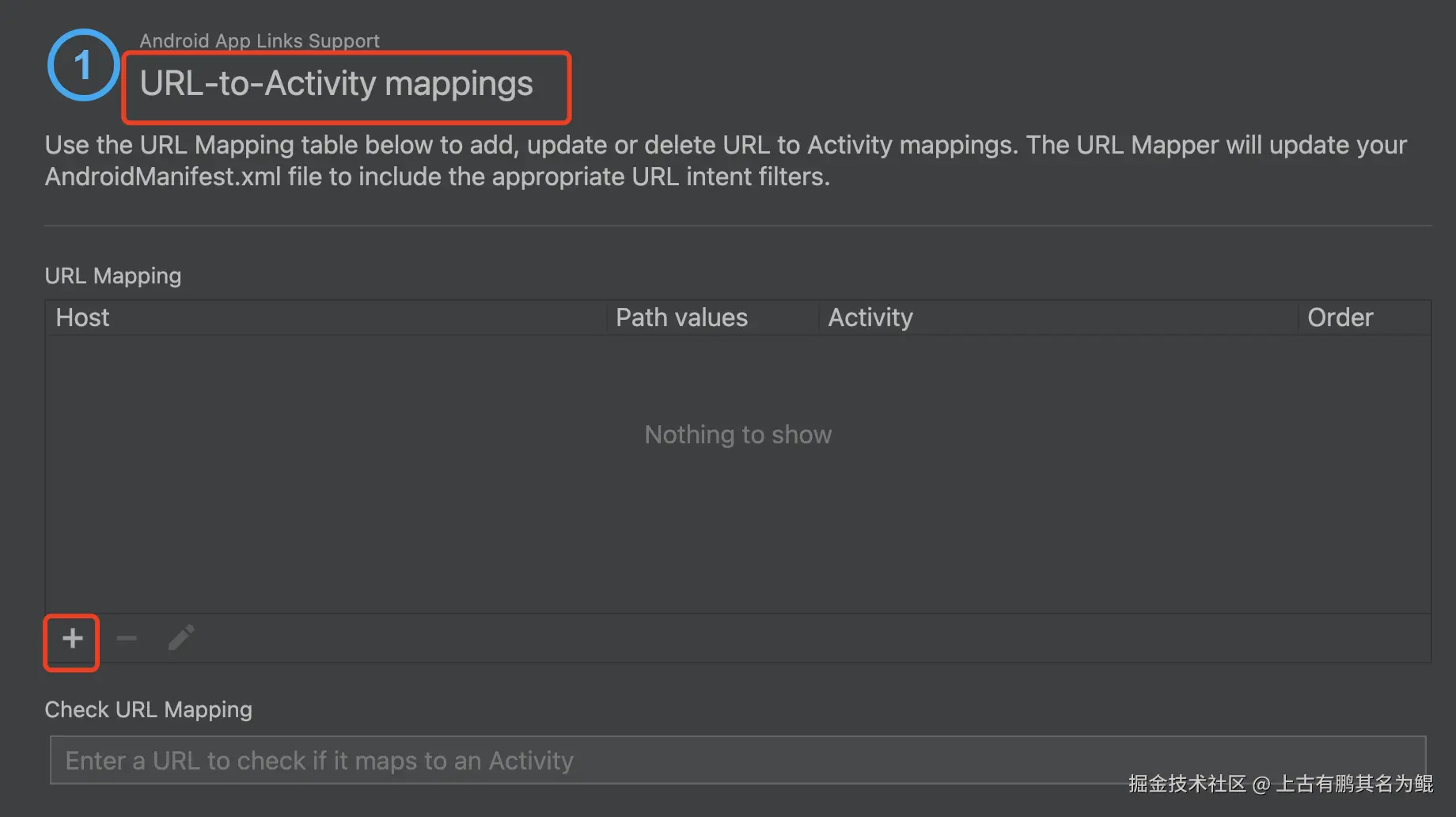Click the Chinese watermark text in the corner
Image resolution: width=1456 pixels, height=817 pixels.
(1280, 784)
